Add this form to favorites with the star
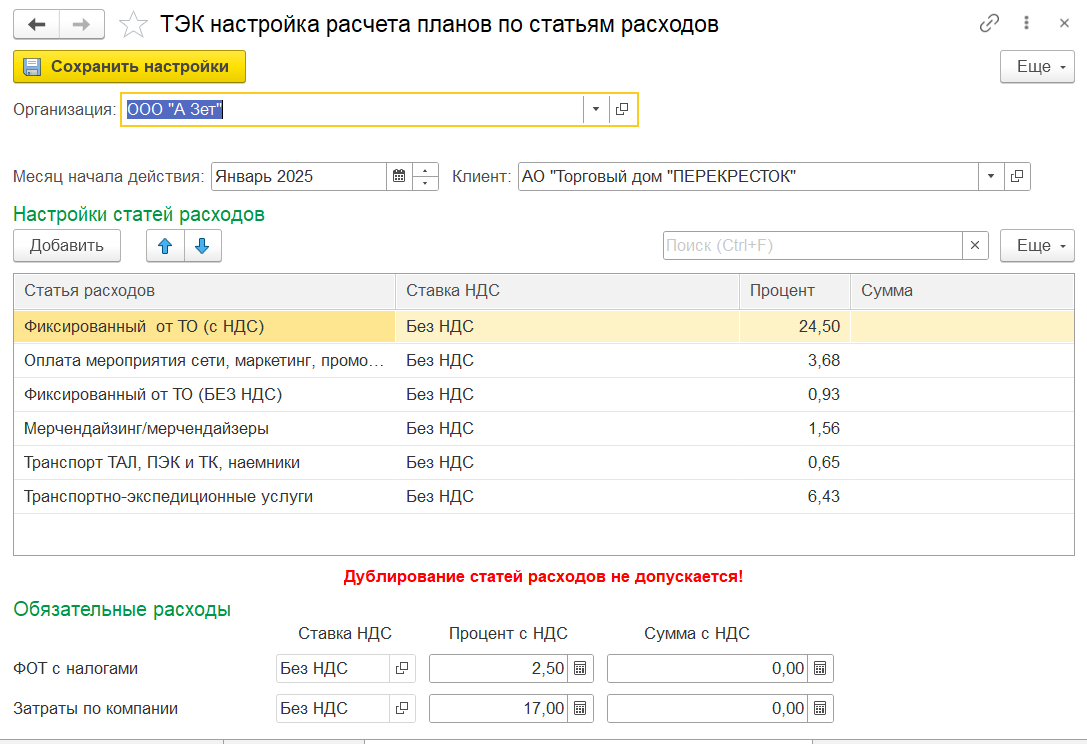The image size is (1087, 744). pos(132,24)
